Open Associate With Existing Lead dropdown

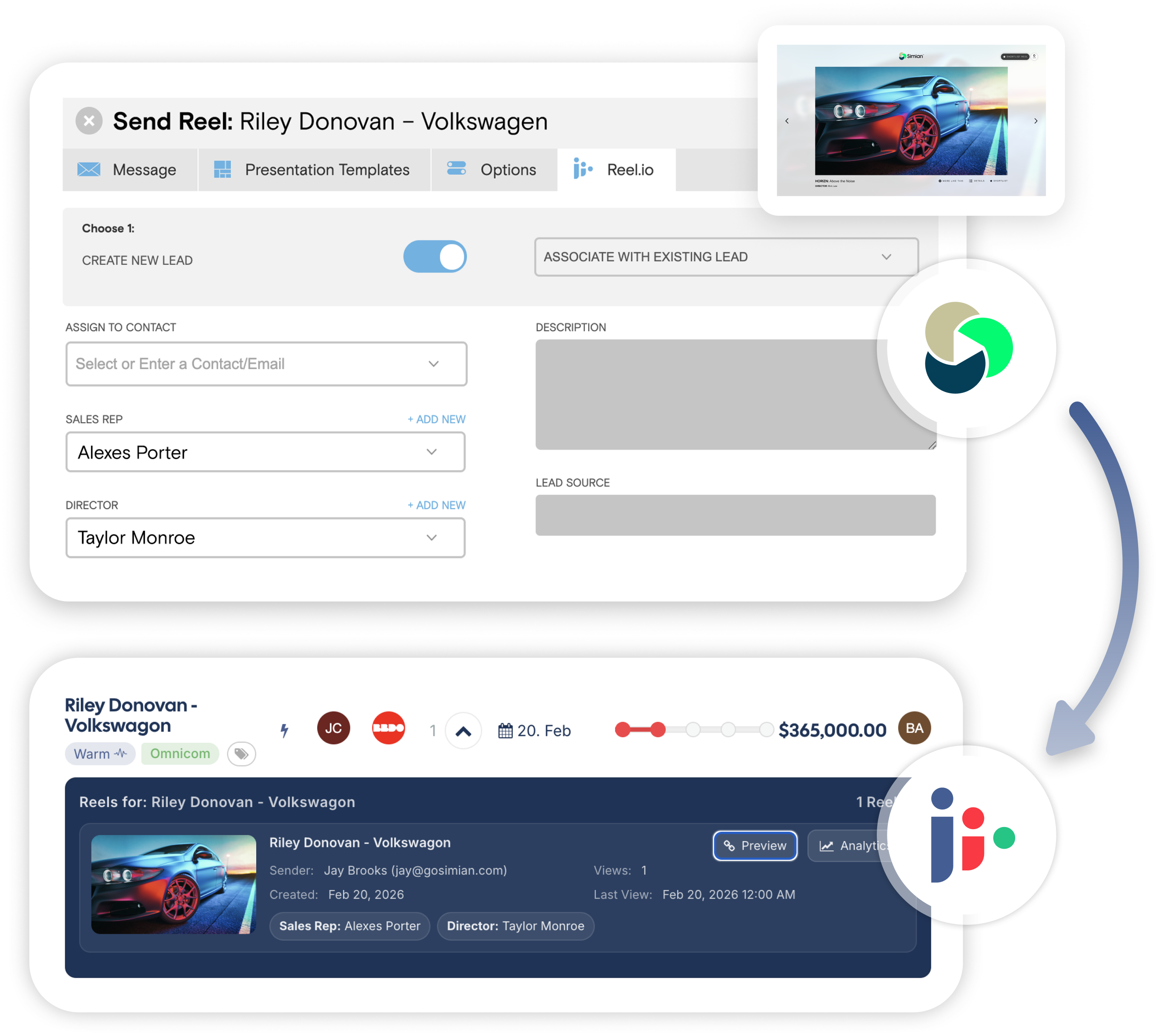726,257
